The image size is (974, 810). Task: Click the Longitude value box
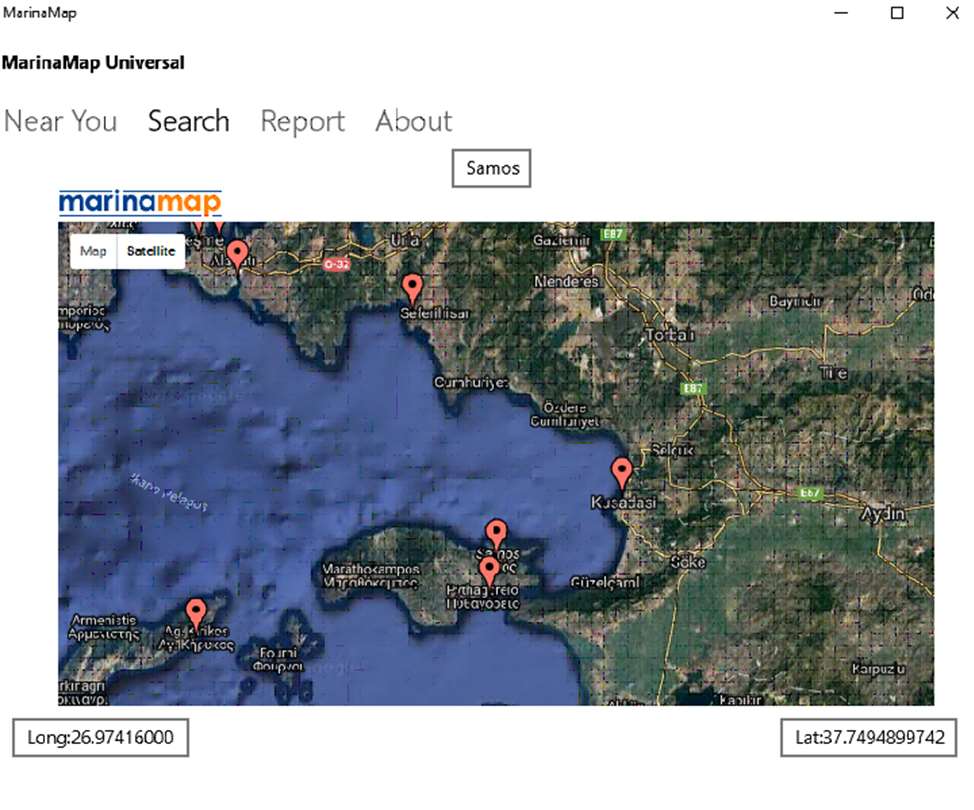101,738
